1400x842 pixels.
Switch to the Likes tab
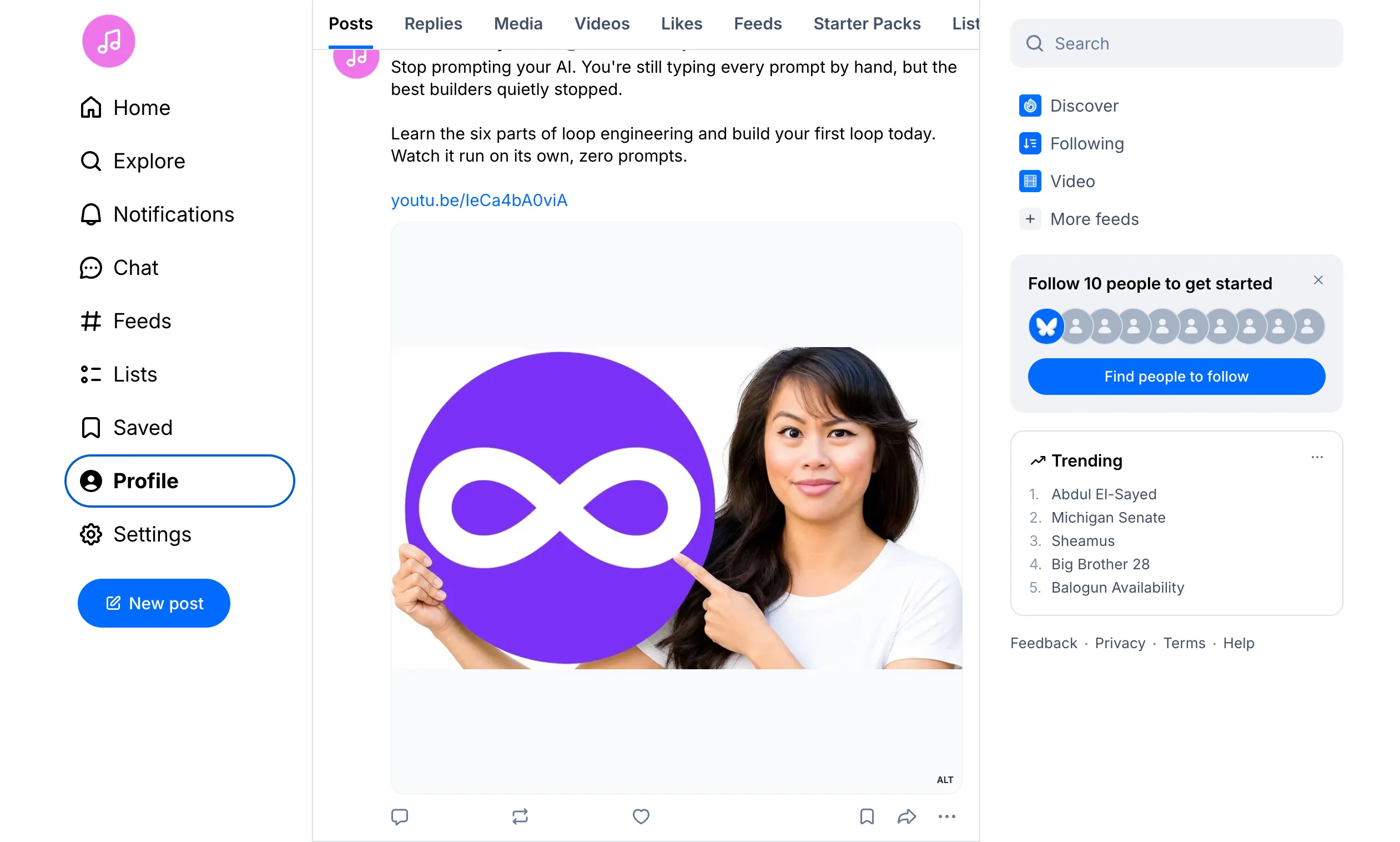[x=682, y=24]
